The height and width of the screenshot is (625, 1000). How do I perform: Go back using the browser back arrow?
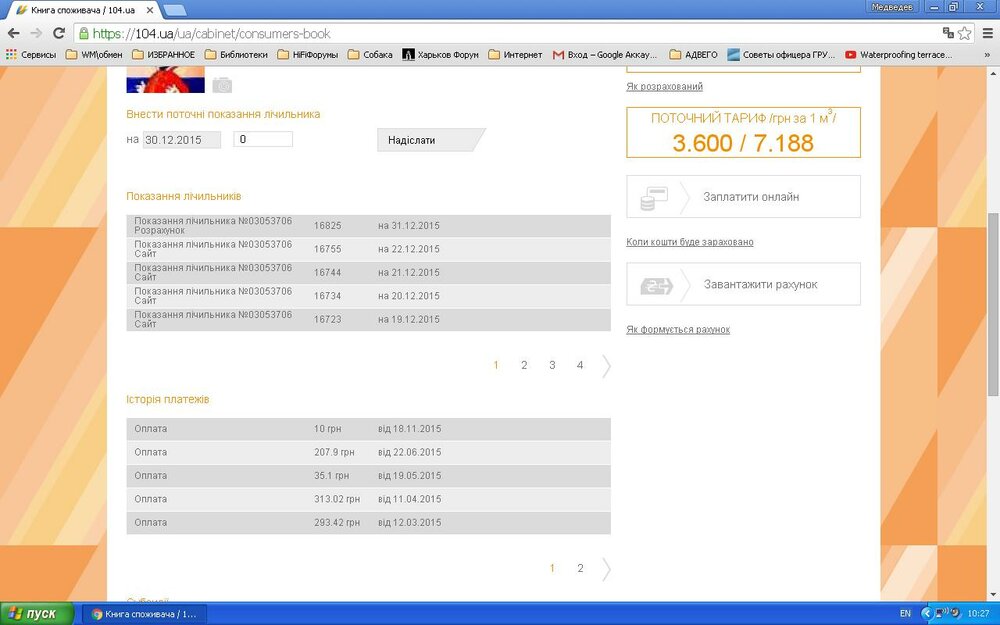[14, 33]
